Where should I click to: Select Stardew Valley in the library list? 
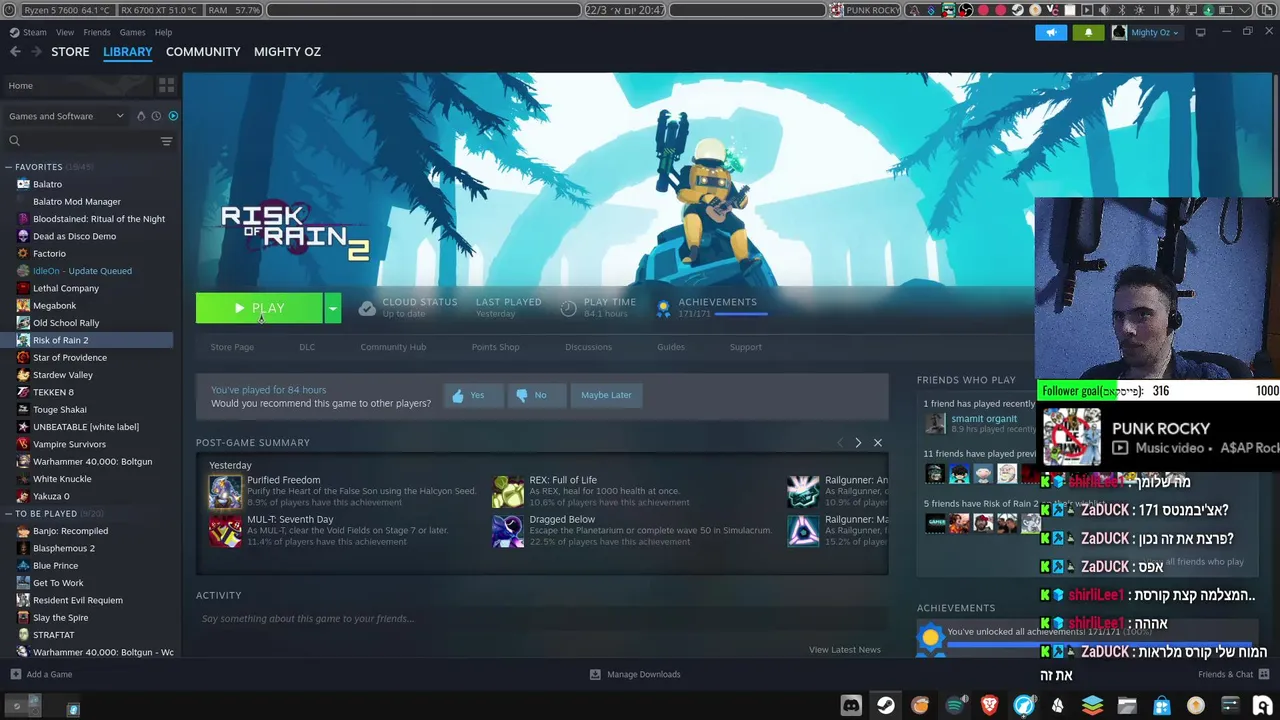(62, 375)
